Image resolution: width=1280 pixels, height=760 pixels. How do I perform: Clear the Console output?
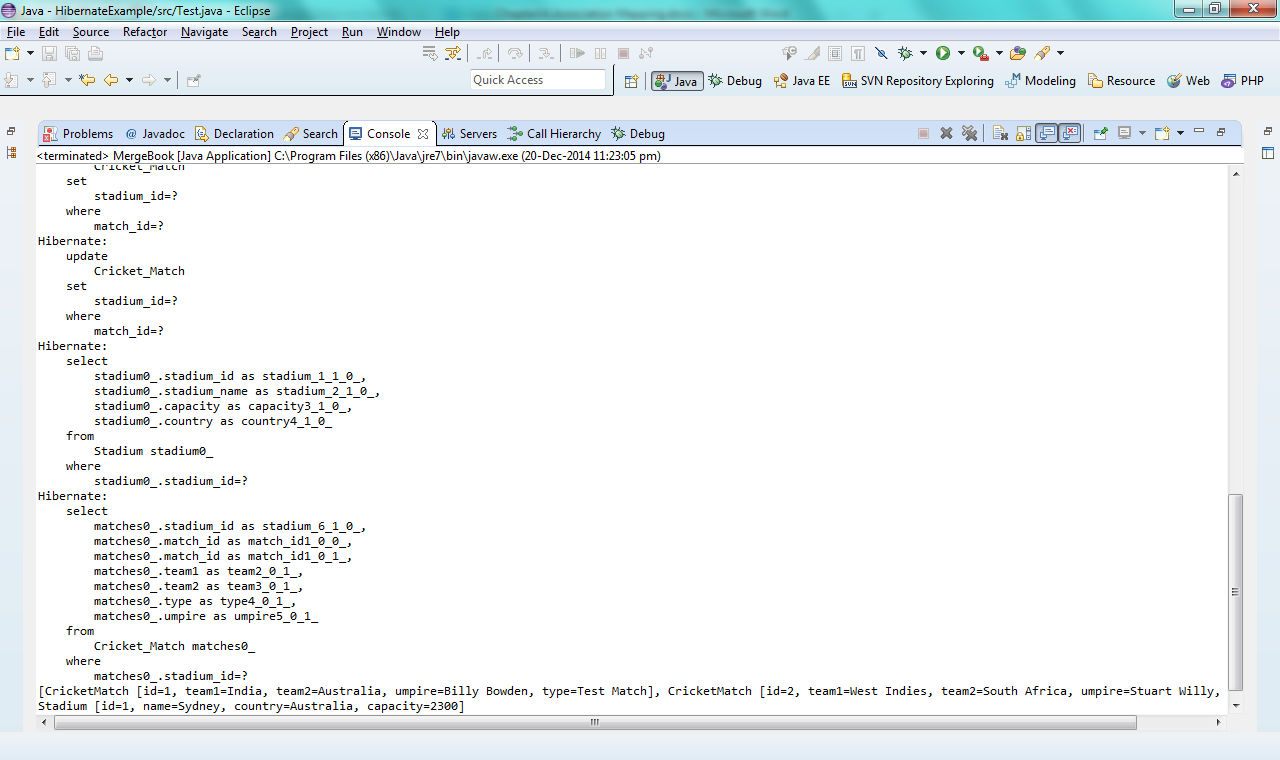(x=1000, y=133)
